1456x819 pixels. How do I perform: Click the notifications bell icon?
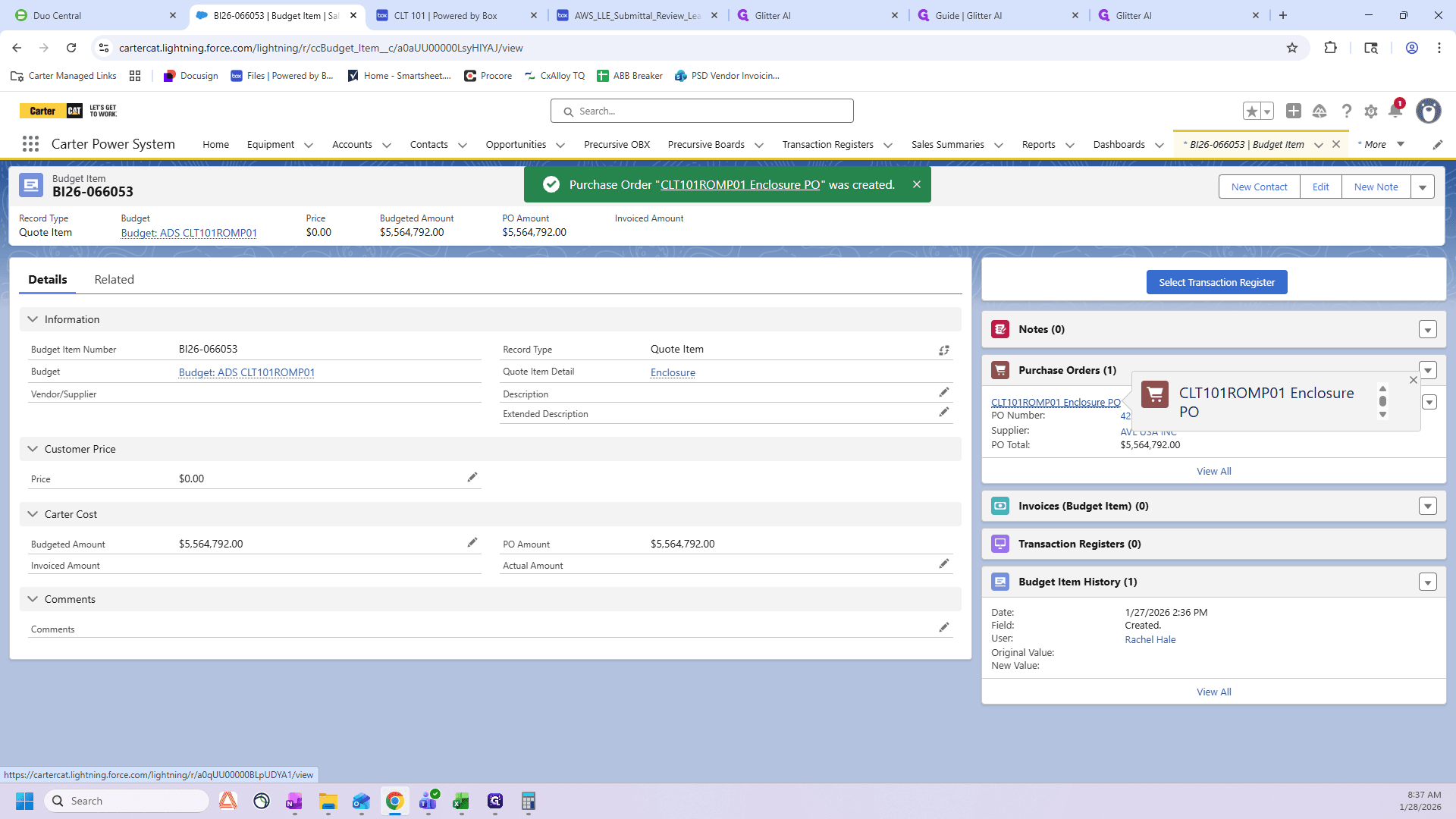[x=1395, y=111]
